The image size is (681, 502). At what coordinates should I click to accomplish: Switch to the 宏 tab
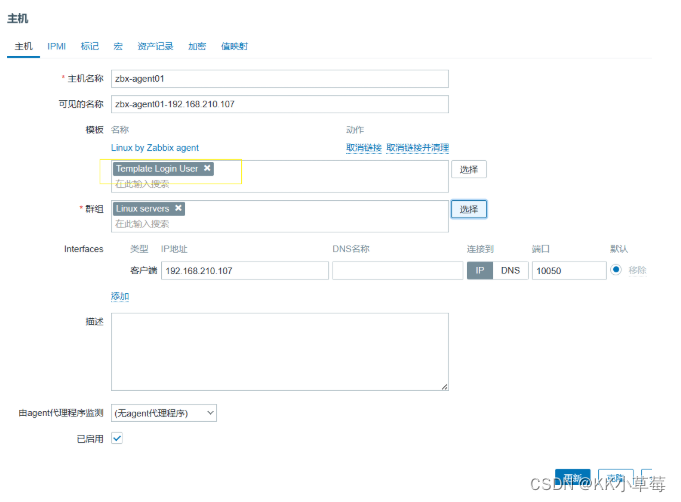tap(118, 46)
